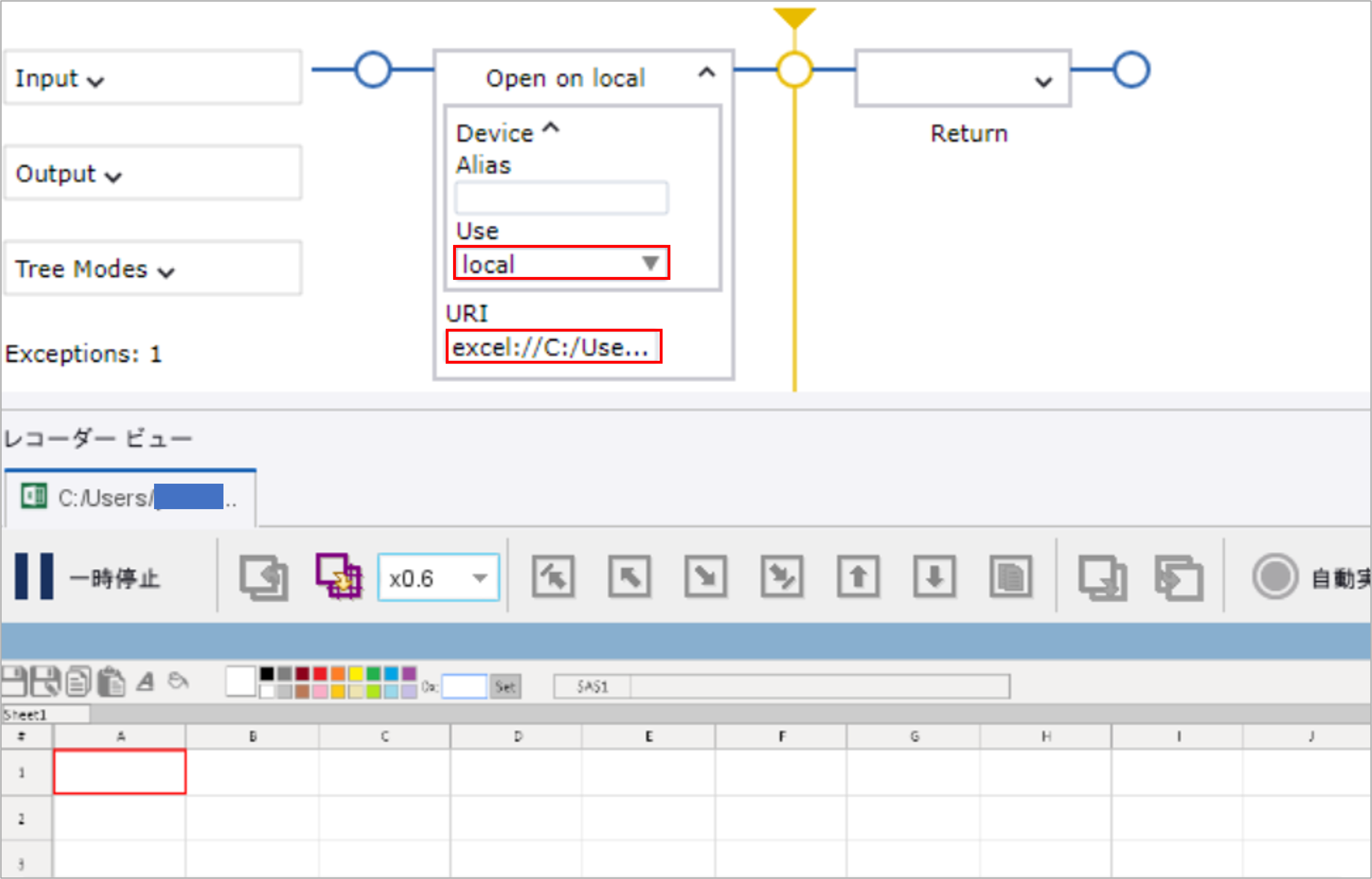The height and width of the screenshot is (879, 1372).
Task: Click the document page icon in recorder toolbar
Action: coord(1011,577)
